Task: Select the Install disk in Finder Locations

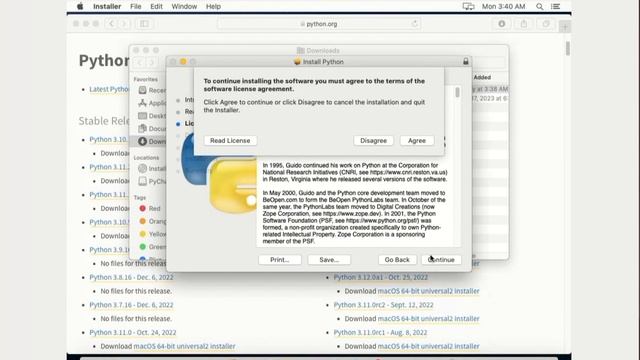Action: tap(152, 168)
